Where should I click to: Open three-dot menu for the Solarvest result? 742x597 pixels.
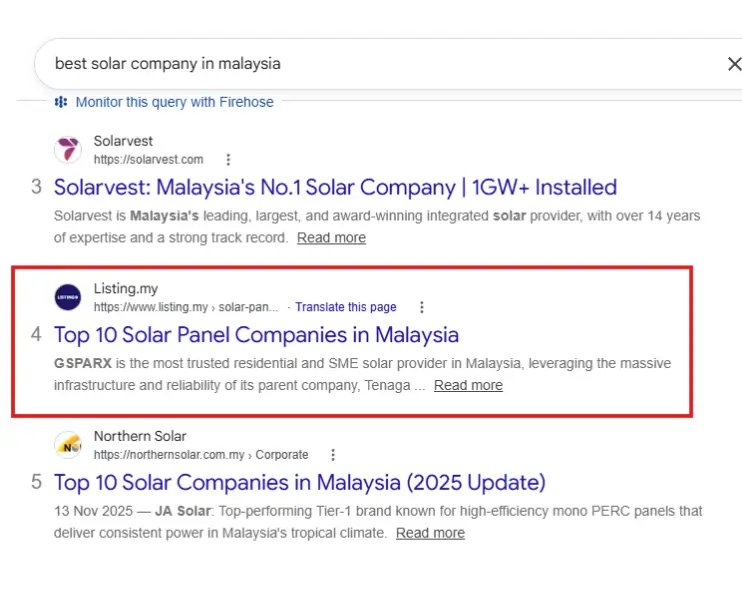(x=229, y=159)
